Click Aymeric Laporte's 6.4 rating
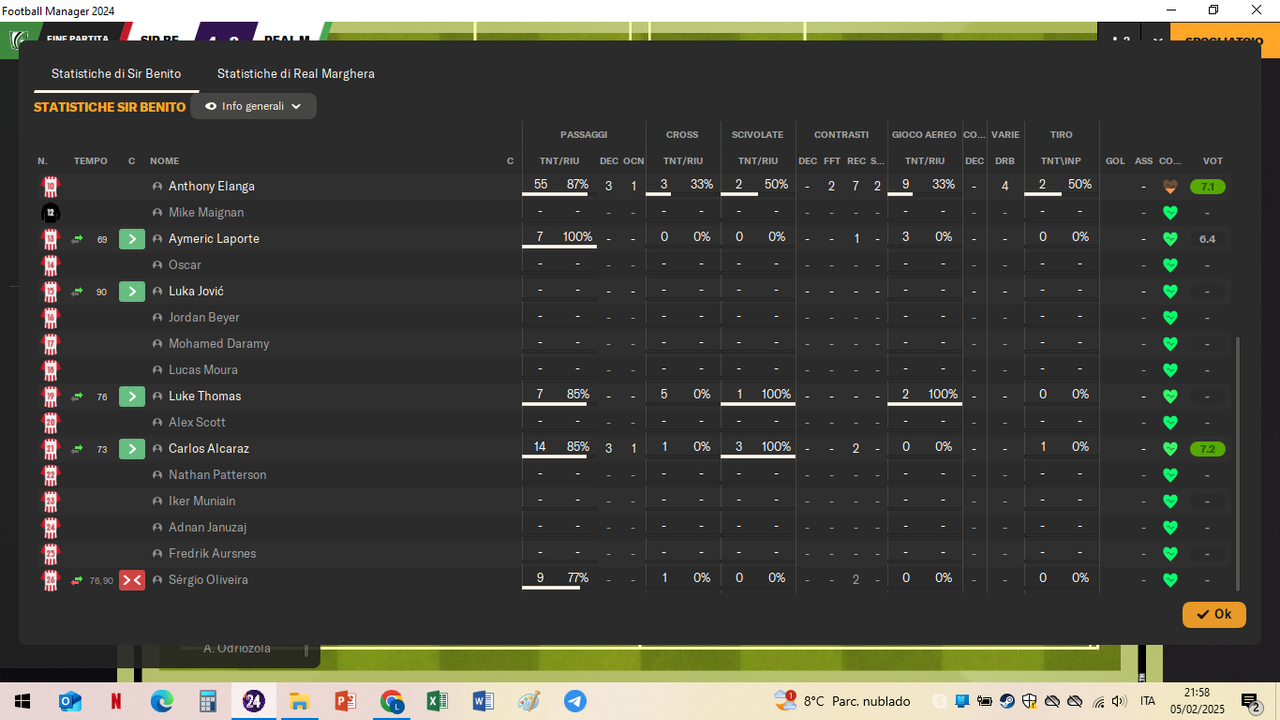Screen dimensions: 1280x720 [x=1208, y=239]
